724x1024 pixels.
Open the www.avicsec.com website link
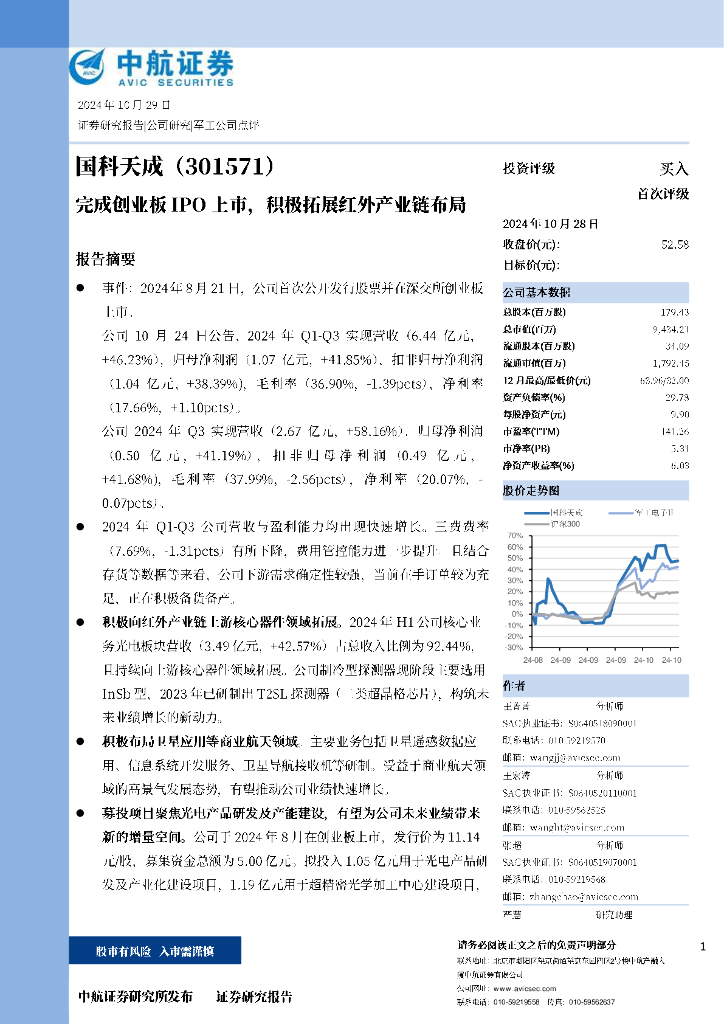(x=525, y=989)
